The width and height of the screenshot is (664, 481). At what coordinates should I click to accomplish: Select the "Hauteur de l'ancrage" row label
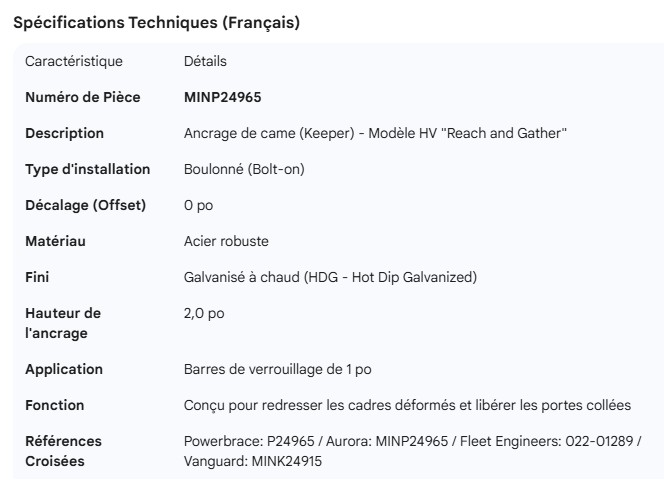tap(63, 323)
